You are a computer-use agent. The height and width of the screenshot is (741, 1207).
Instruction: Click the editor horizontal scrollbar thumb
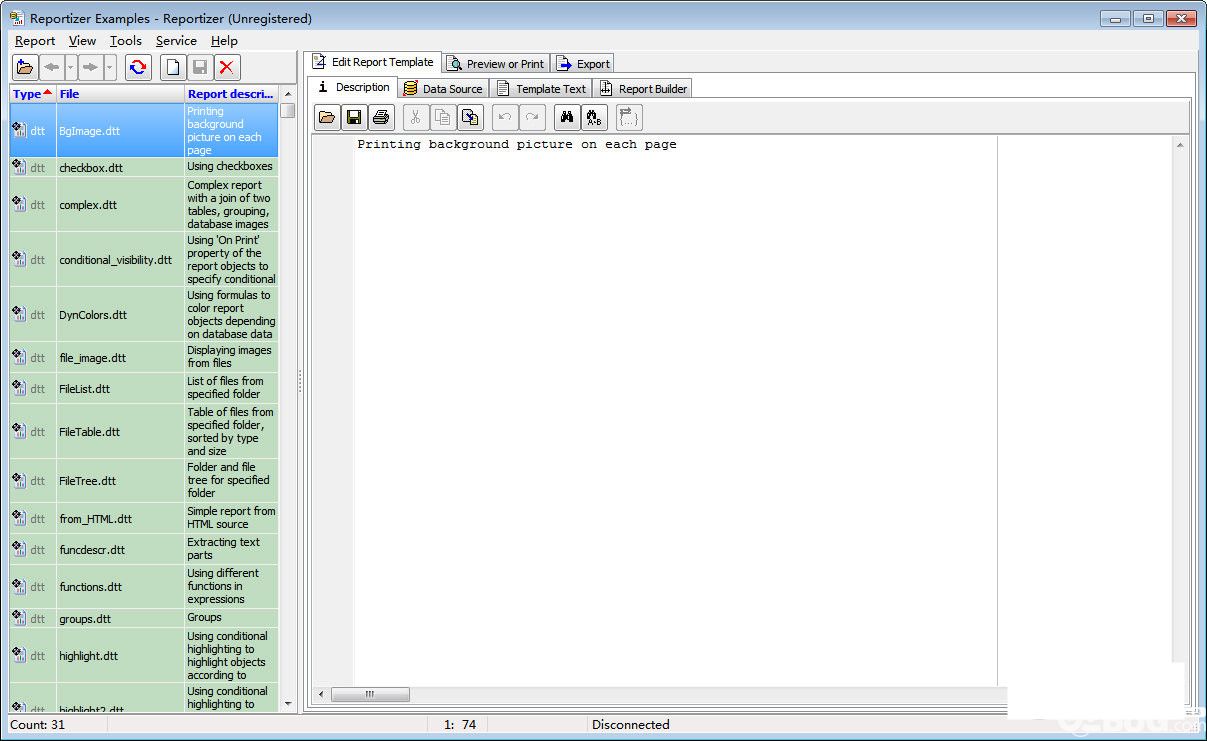click(370, 694)
